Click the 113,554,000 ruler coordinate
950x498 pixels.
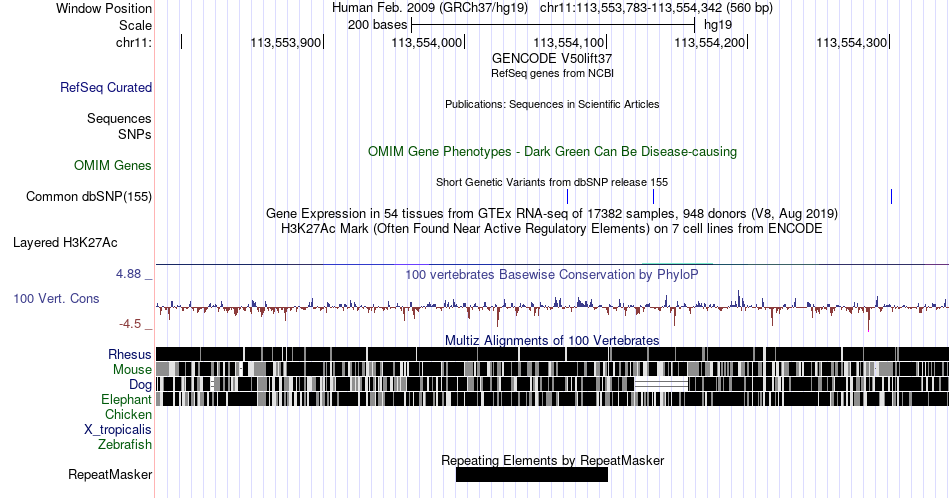427,42
